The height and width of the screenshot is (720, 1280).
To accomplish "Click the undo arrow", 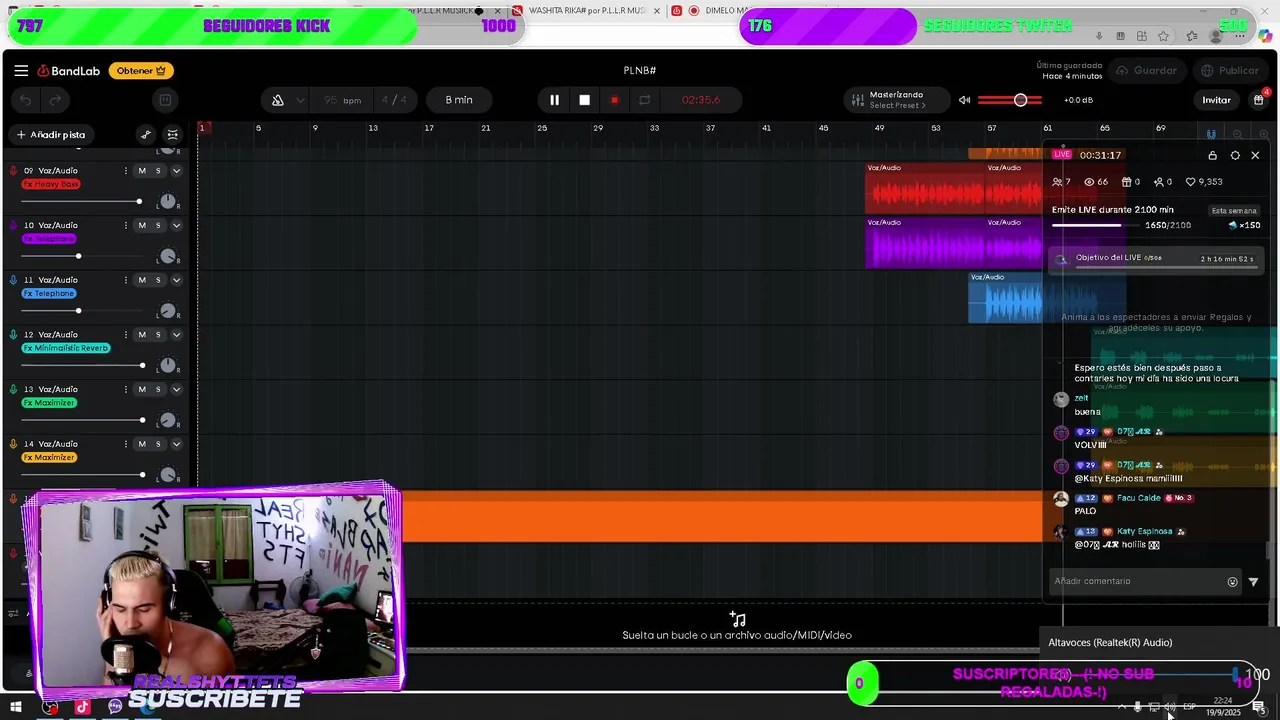I will coord(25,100).
